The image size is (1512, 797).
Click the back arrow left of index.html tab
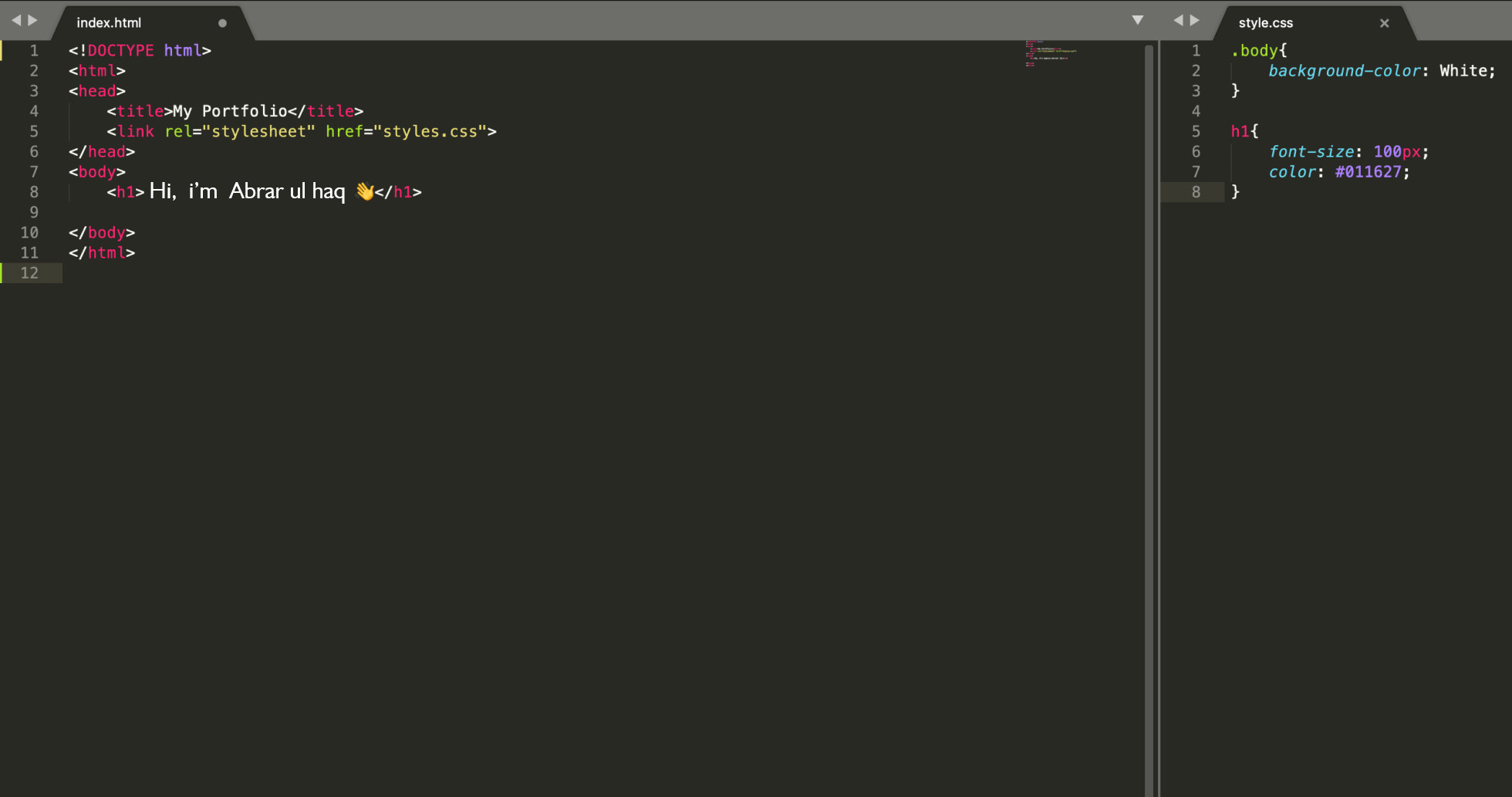pyautogui.click(x=15, y=21)
